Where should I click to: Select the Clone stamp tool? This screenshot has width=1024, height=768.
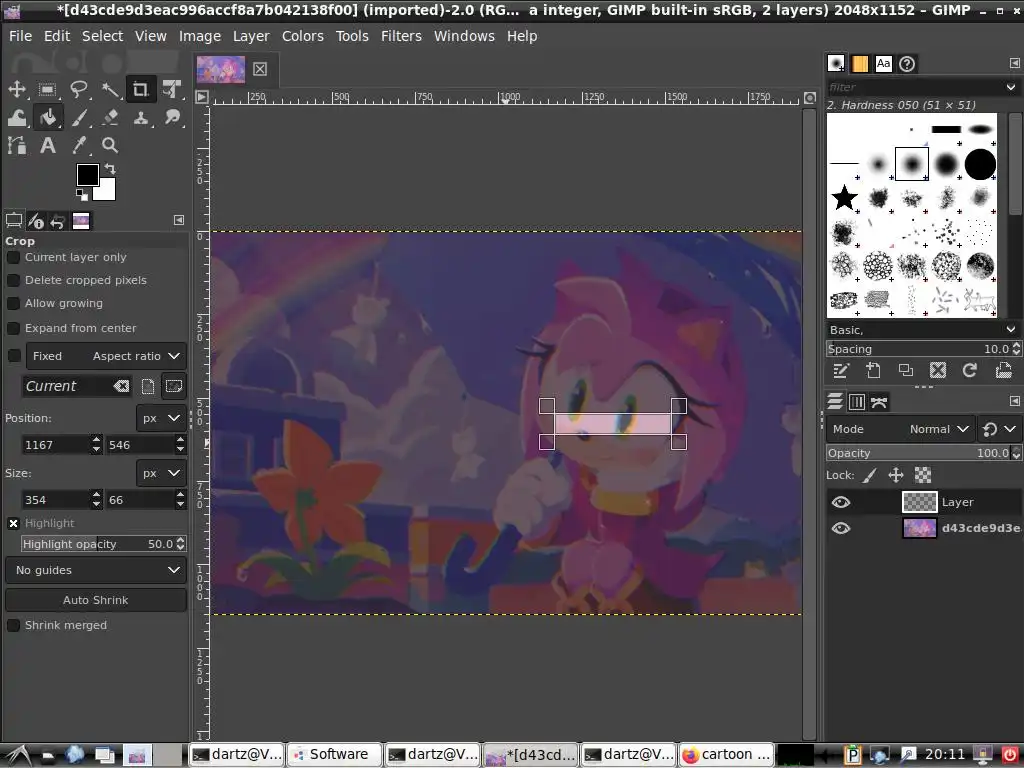(140, 118)
